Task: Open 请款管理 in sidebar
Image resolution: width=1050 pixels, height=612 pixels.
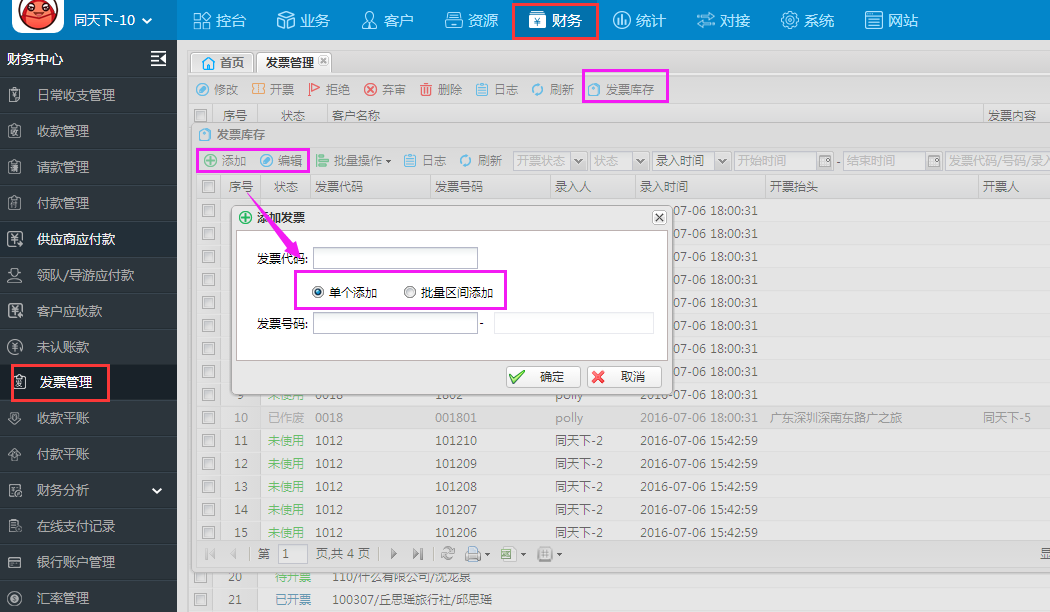Action: (x=88, y=167)
